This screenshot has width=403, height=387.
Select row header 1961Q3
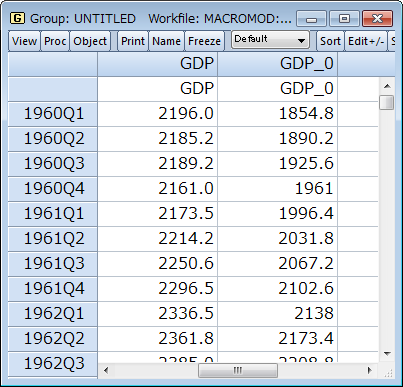53,264
